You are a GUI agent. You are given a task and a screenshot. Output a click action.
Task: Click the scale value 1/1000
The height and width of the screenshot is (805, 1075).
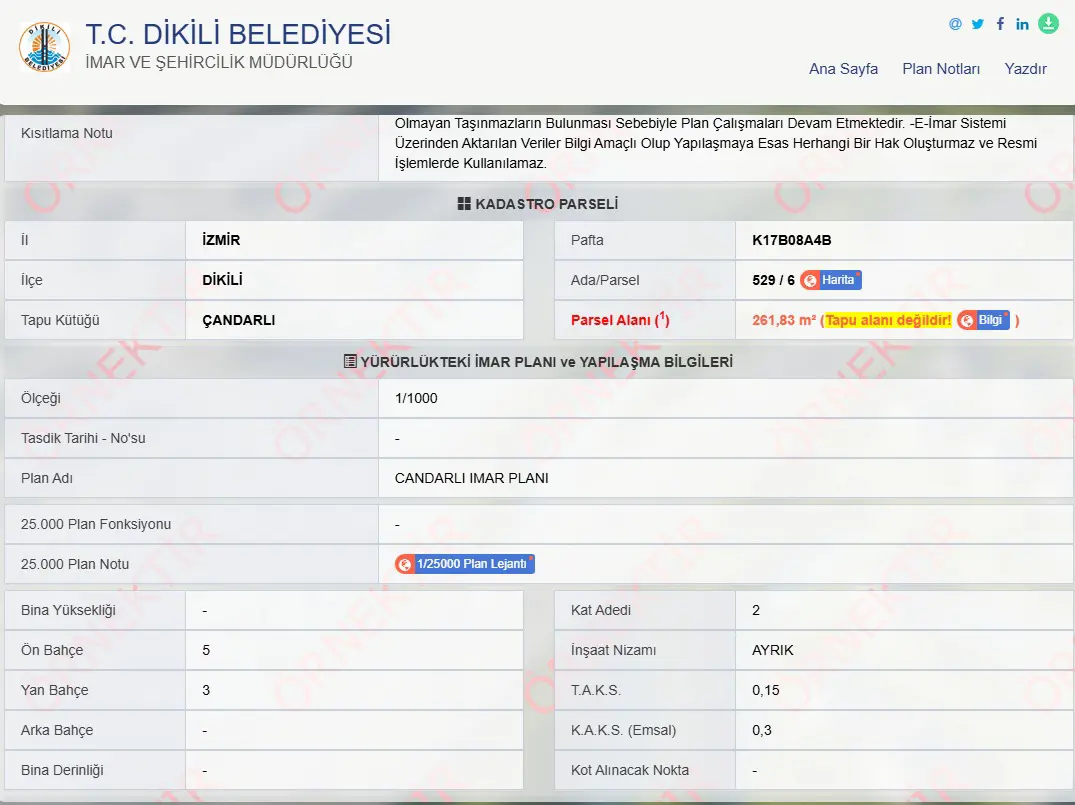pos(416,398)
